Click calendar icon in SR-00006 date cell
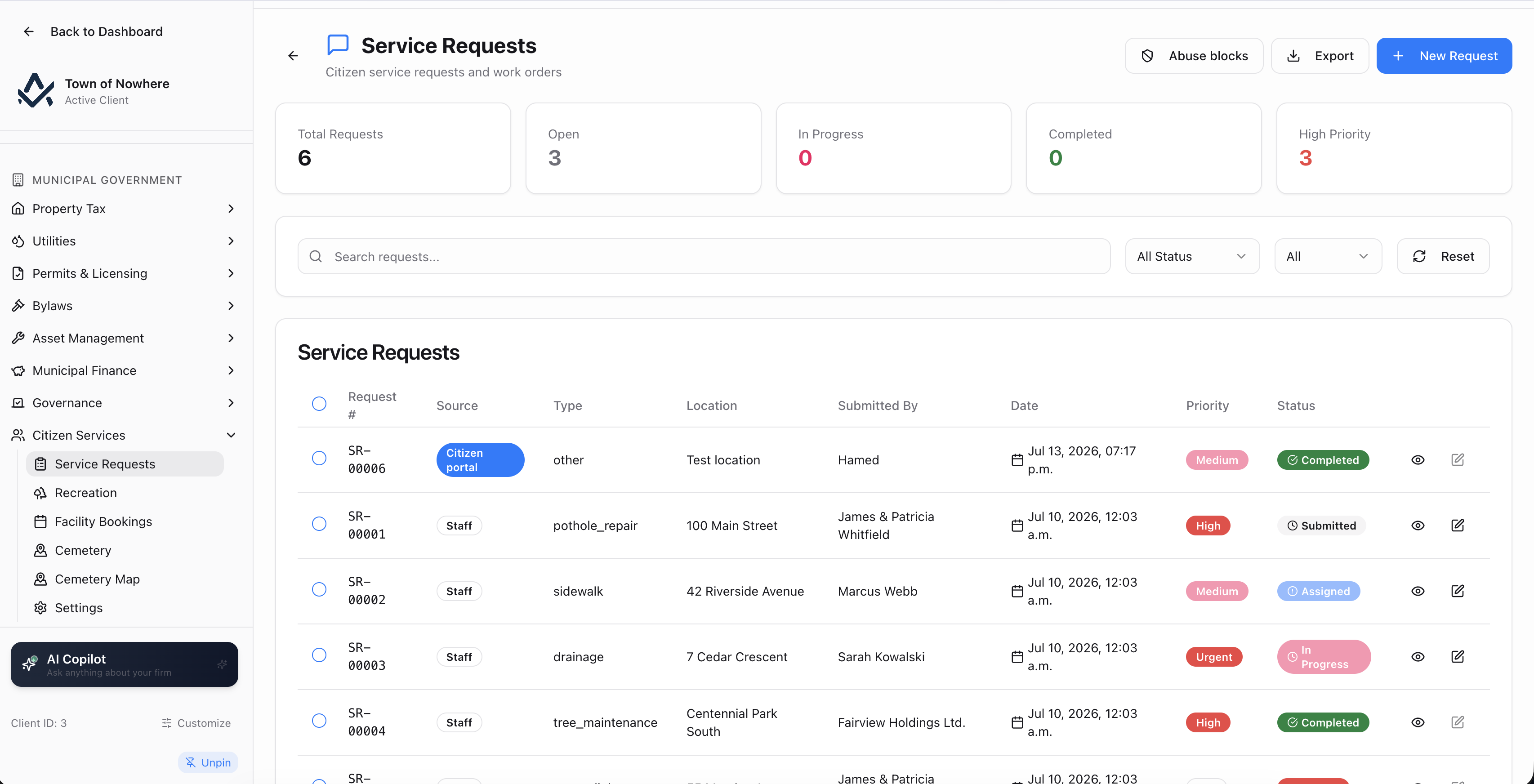Viewport: 1534px width, 784px height. coord(1017,460)
